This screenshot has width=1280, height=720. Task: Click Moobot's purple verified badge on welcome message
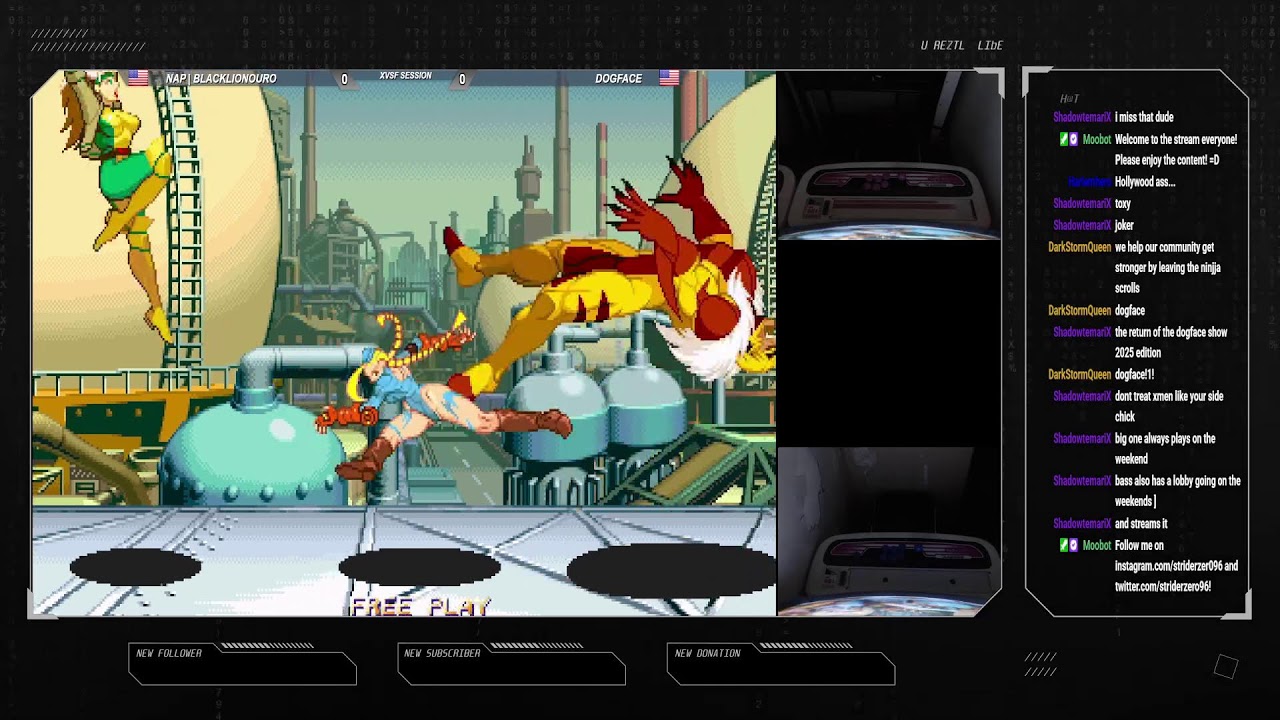pyautogui.click(x=1074, y=140)
